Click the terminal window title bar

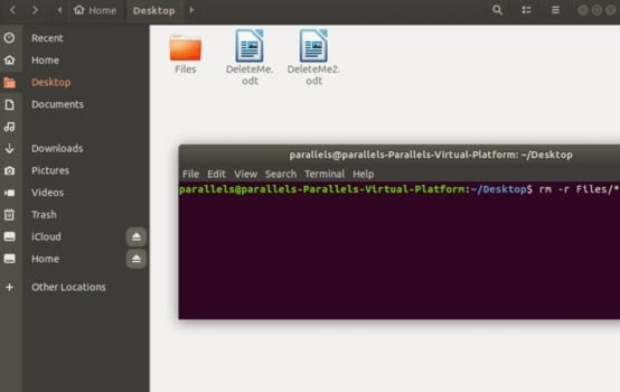(x=399, y=155)
